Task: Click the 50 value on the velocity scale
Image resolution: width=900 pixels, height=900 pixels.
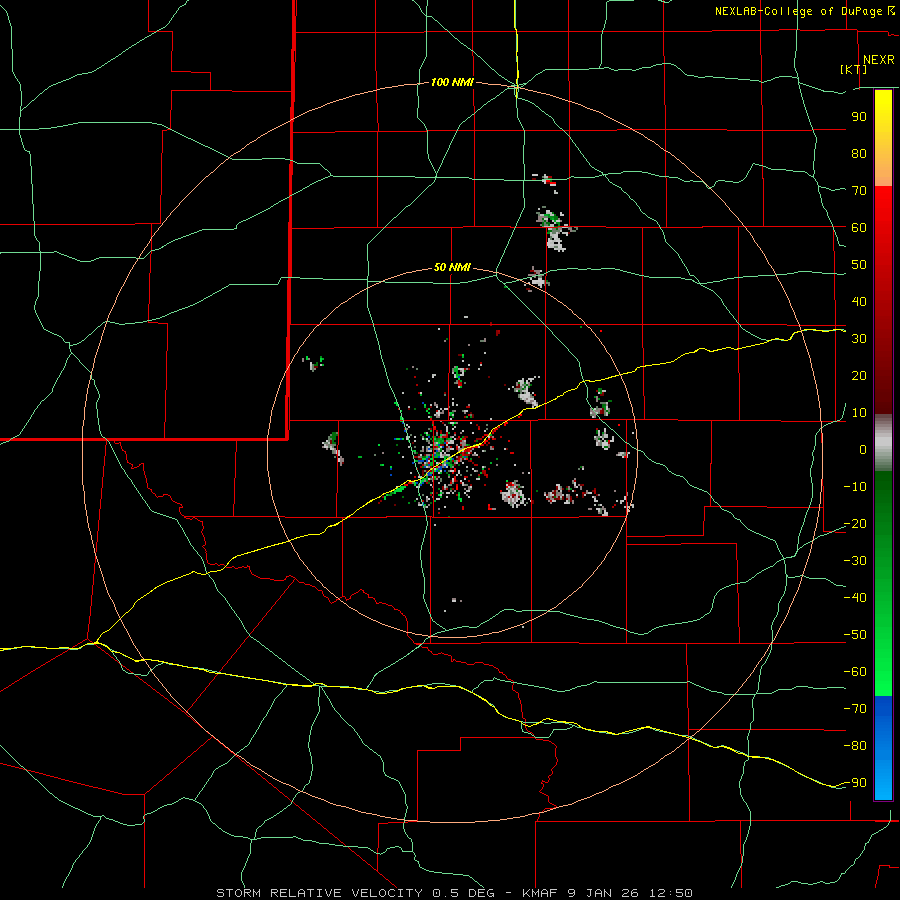Action: point(859,265)
